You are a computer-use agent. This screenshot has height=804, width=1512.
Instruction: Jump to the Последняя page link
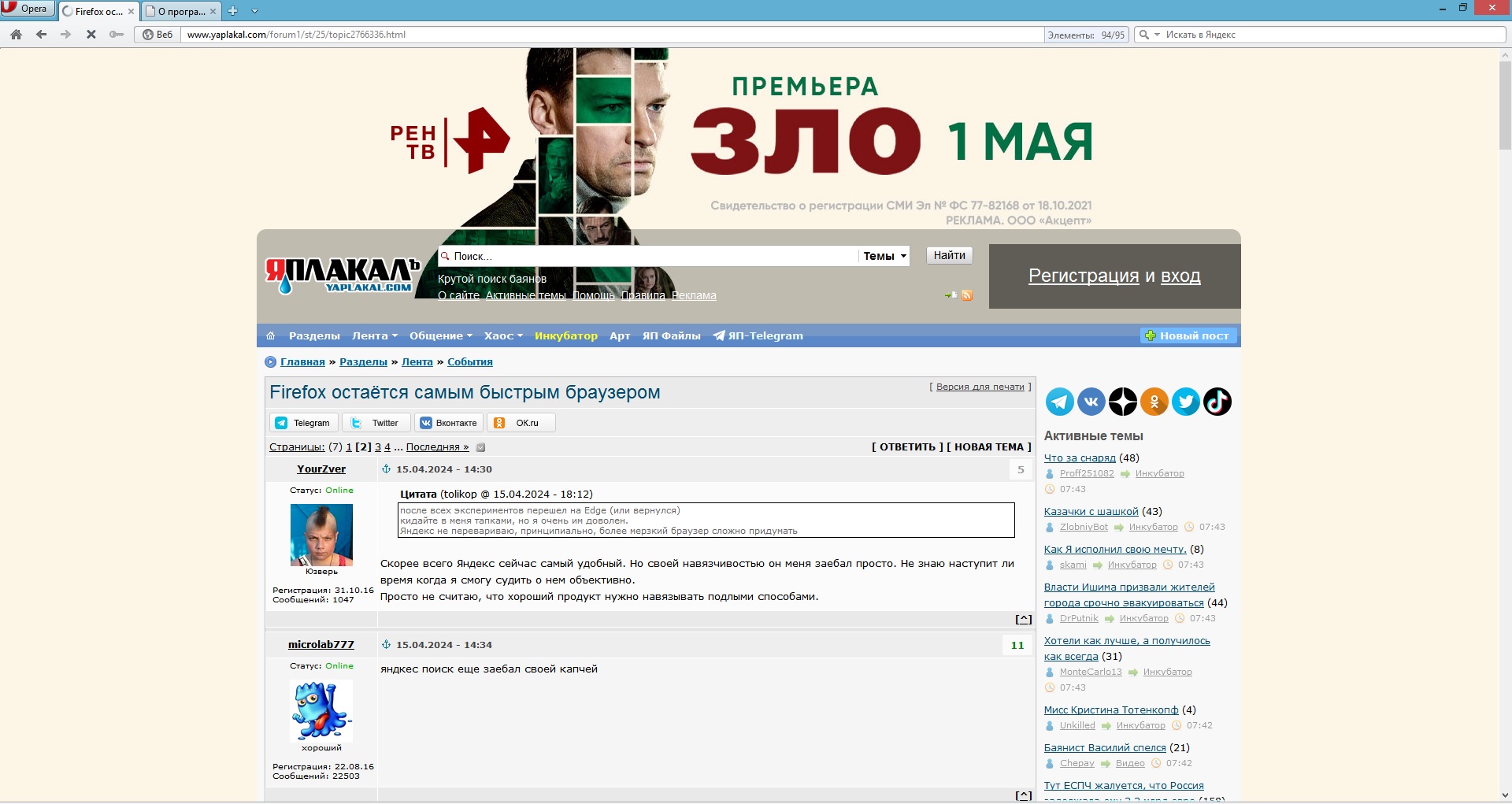pyautogui.click(x=438, y=447)
